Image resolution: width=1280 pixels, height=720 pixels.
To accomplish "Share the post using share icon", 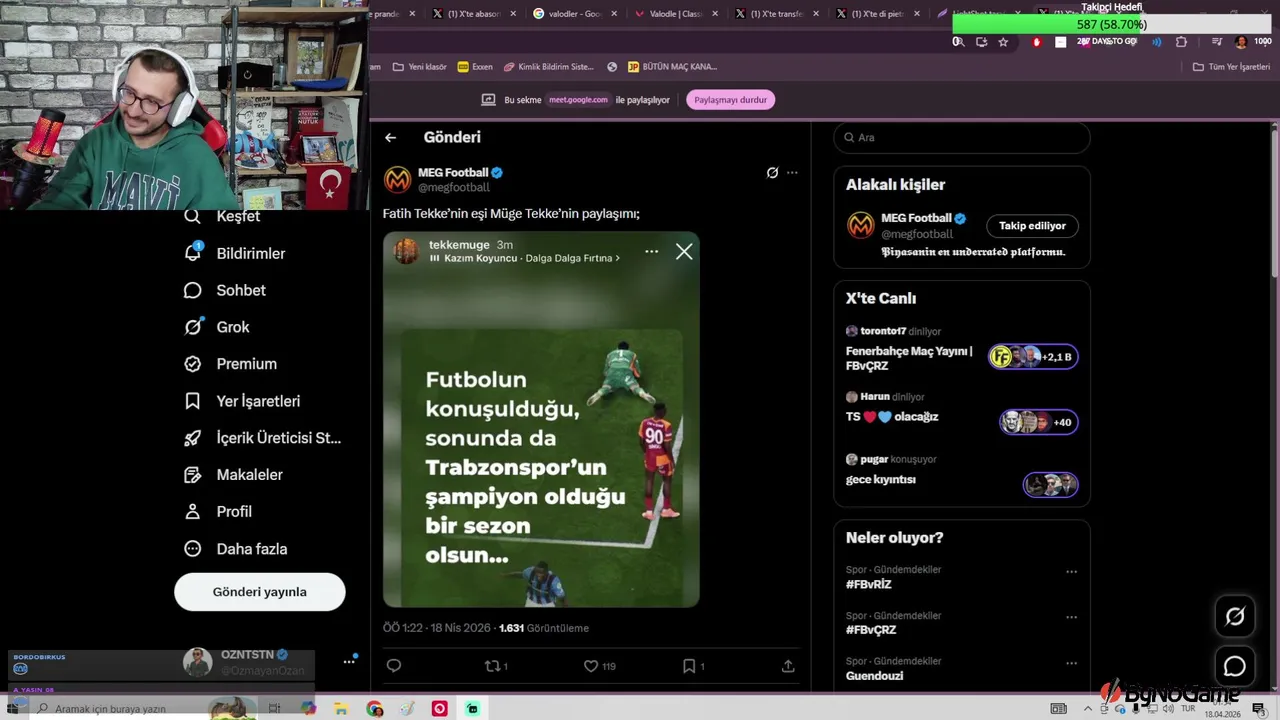I will click(x=788, y=666).
